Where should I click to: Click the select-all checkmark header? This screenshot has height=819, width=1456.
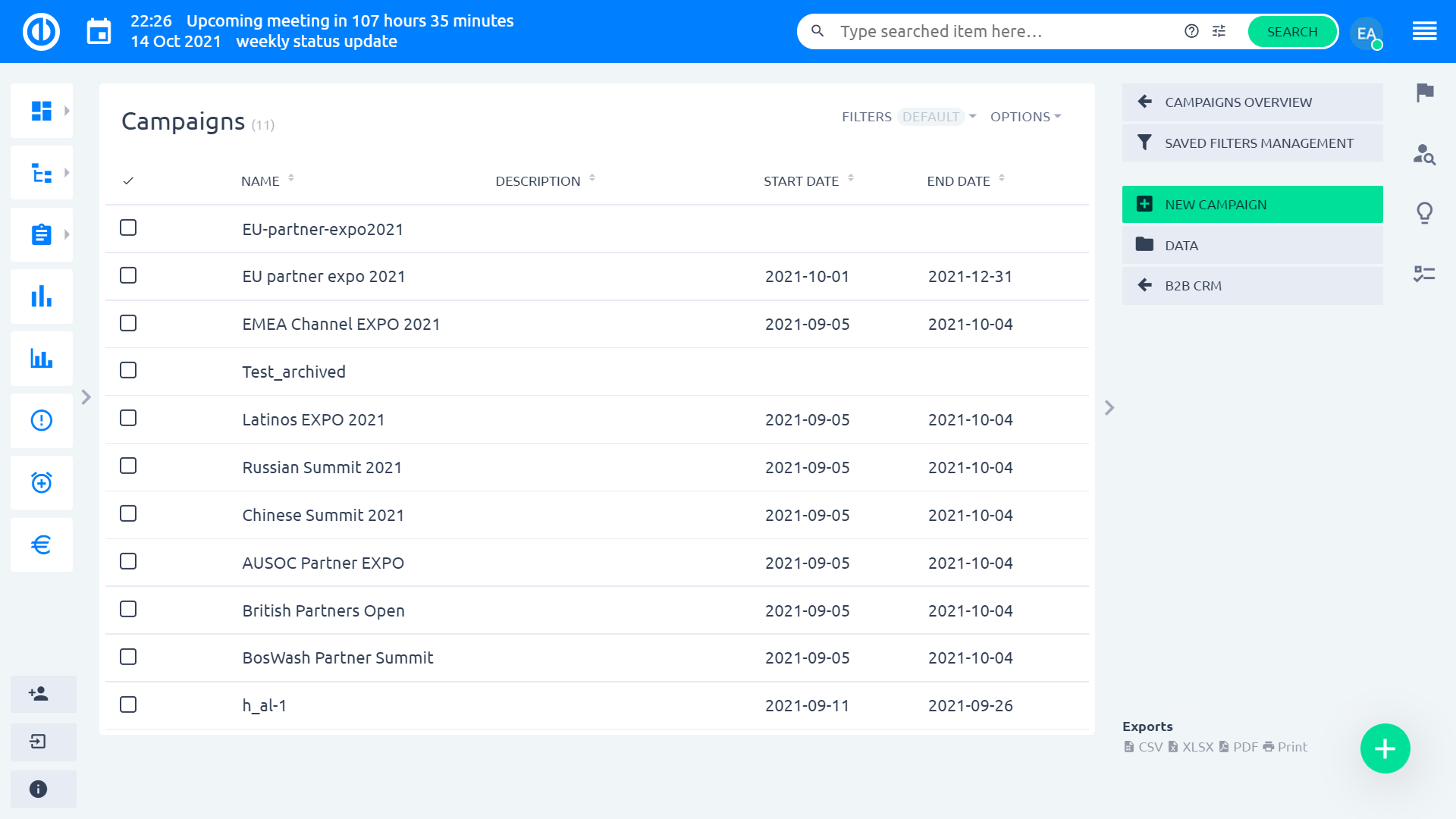(128, 180)
